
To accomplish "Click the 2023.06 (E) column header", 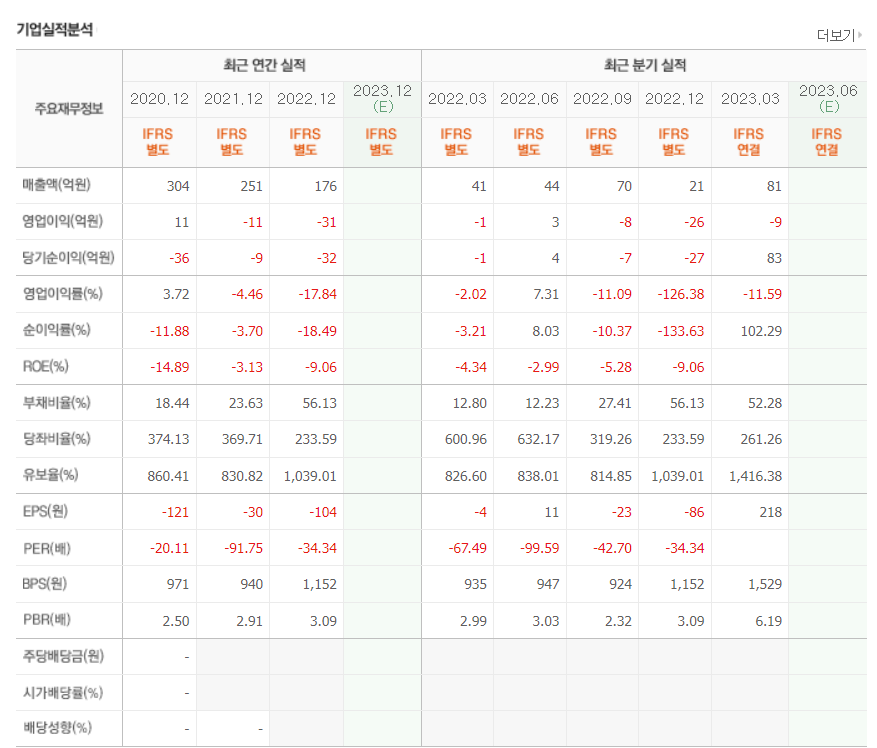I will click(828, 98).
